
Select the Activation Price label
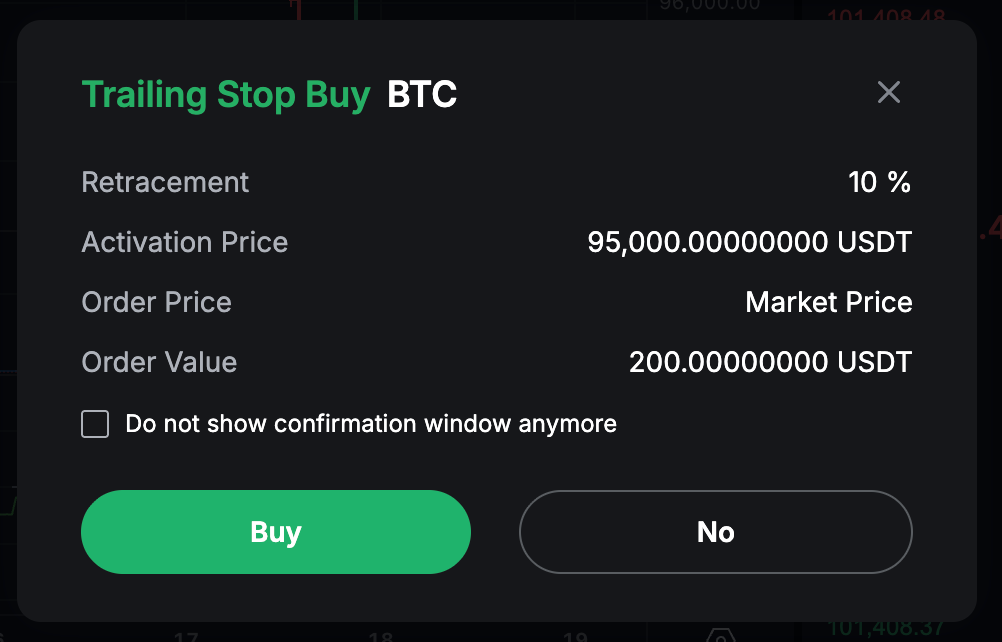tap(184, 243)
